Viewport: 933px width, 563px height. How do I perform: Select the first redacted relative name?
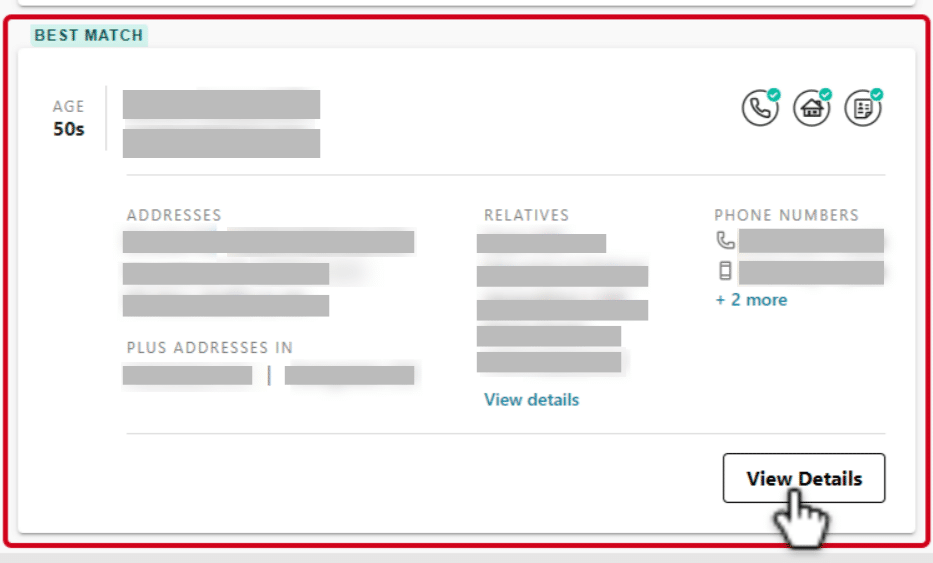541,243
